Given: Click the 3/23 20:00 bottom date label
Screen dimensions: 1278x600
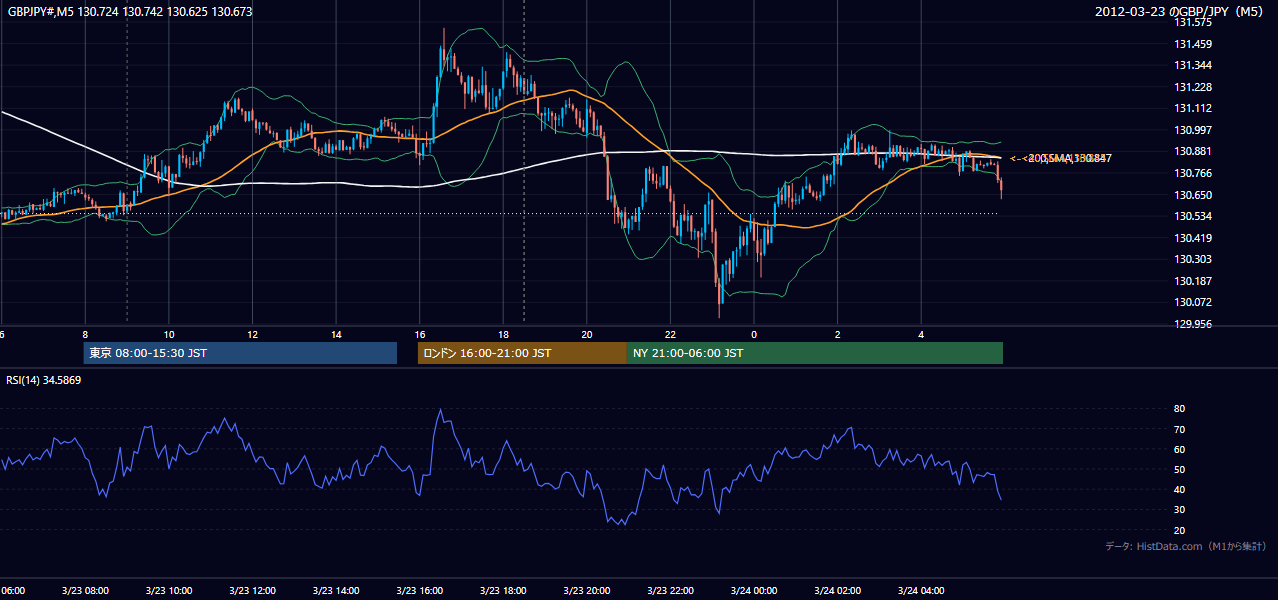Looking at the screenshot, I should point(586,590).
